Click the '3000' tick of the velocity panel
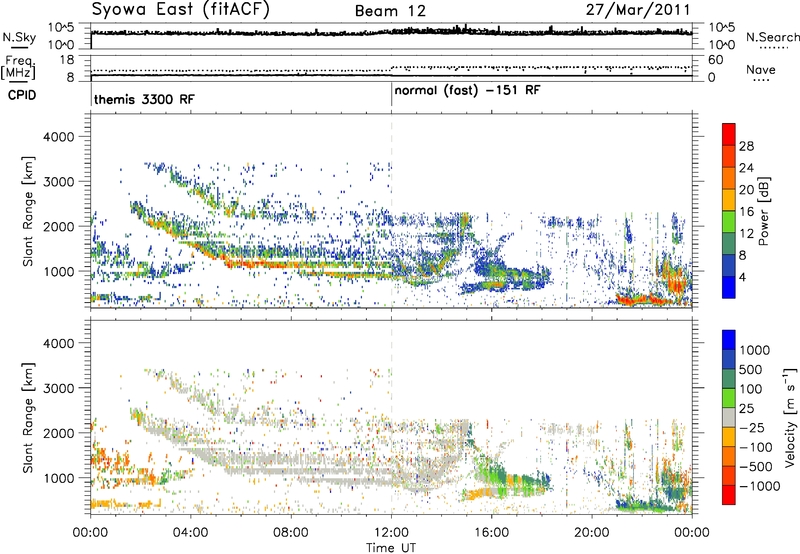800x554 pixels. point(59,388)
